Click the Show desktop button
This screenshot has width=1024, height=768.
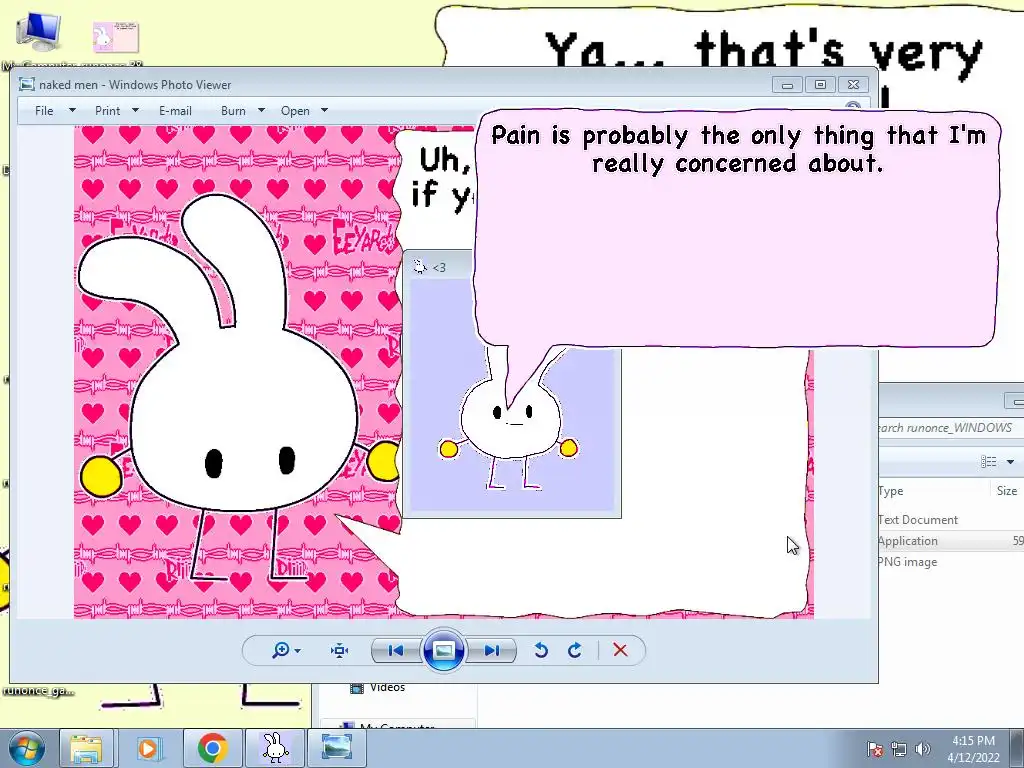pos(1018,748)
